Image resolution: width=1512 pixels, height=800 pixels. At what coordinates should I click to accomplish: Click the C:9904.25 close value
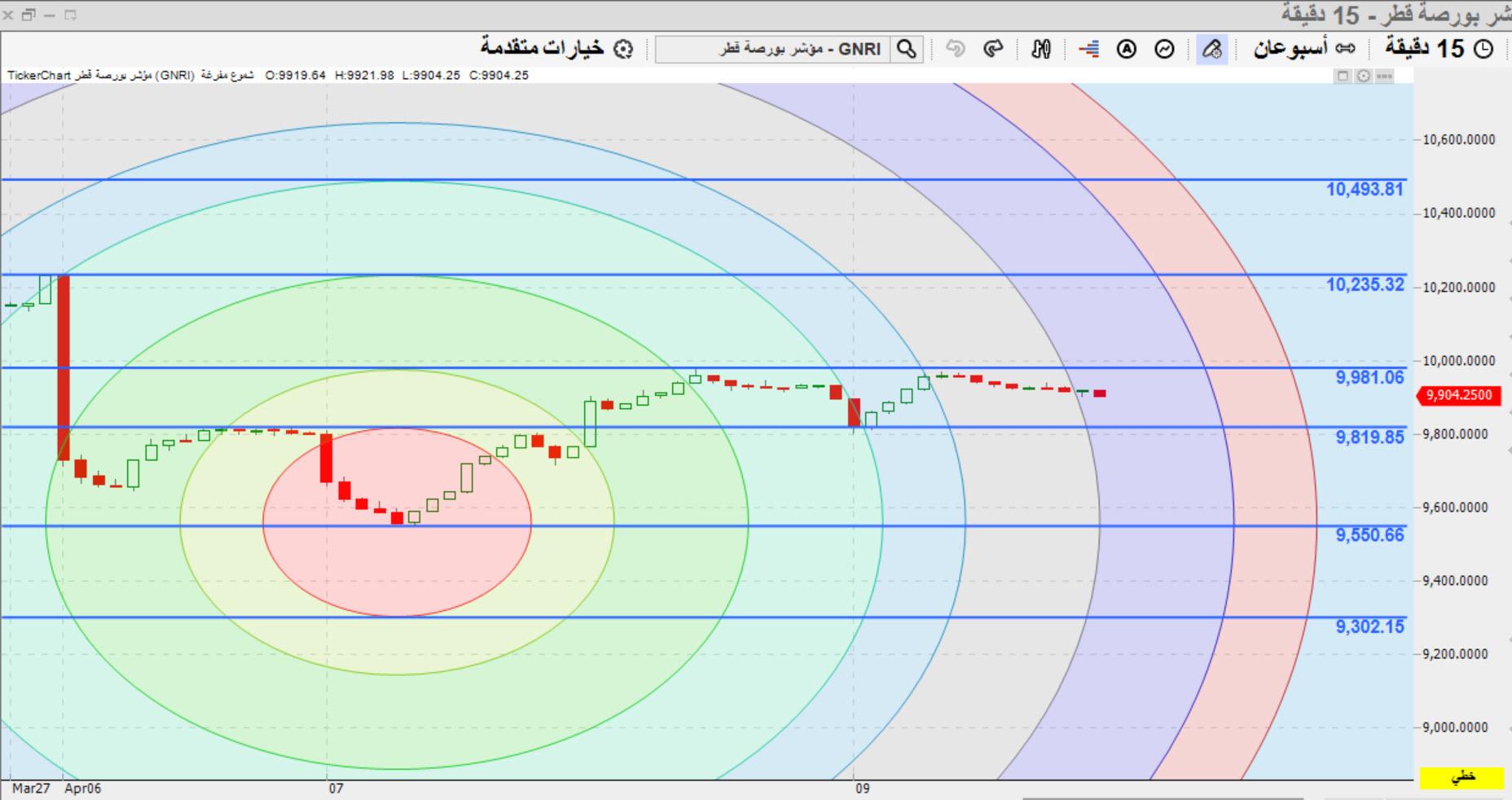coord(499,75)
